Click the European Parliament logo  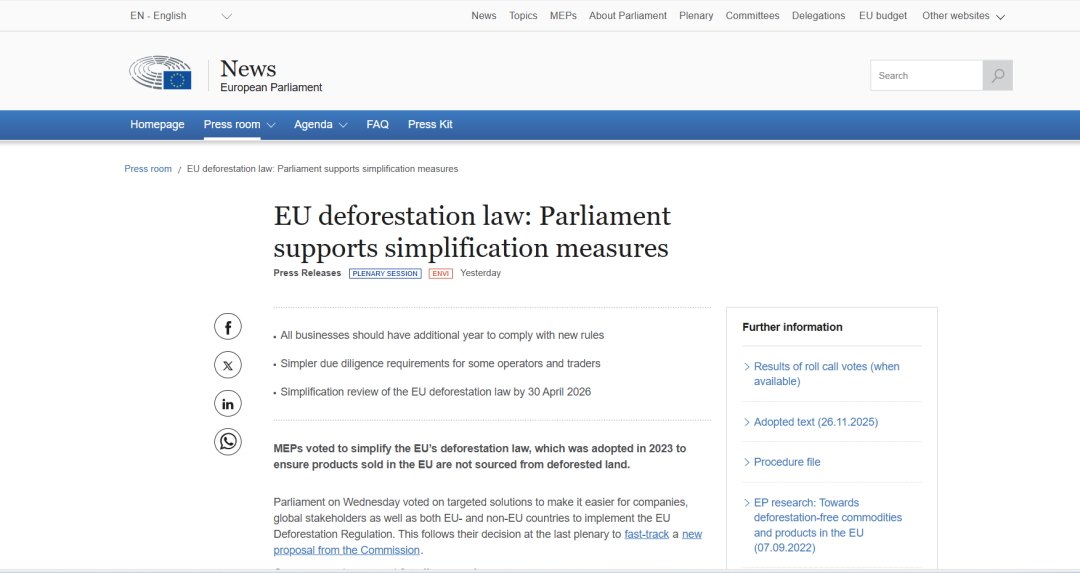tap(160, 74)
